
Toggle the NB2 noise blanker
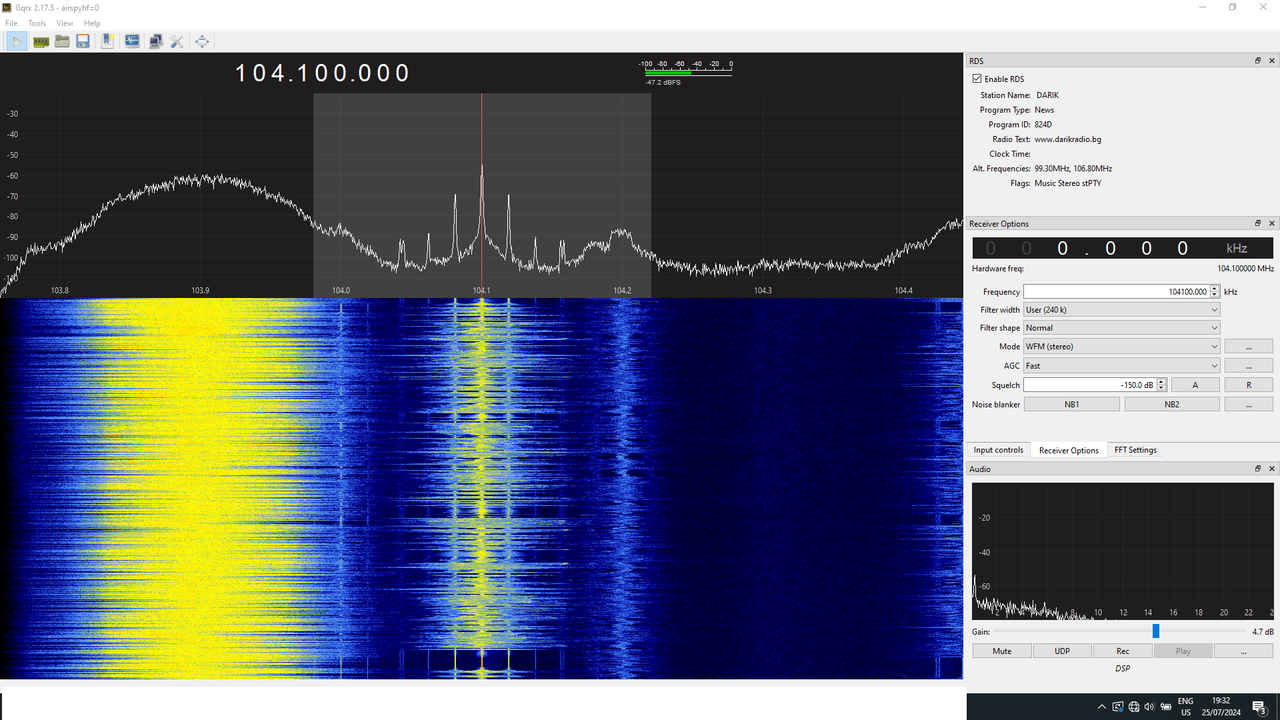click(1172, 404)
